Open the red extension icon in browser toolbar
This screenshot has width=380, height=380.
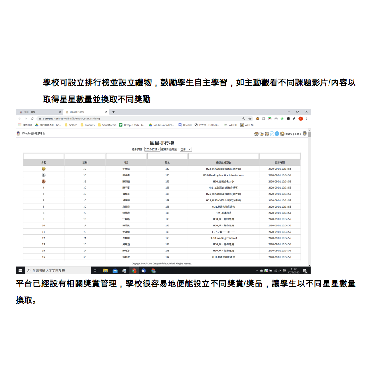(301, 119)
